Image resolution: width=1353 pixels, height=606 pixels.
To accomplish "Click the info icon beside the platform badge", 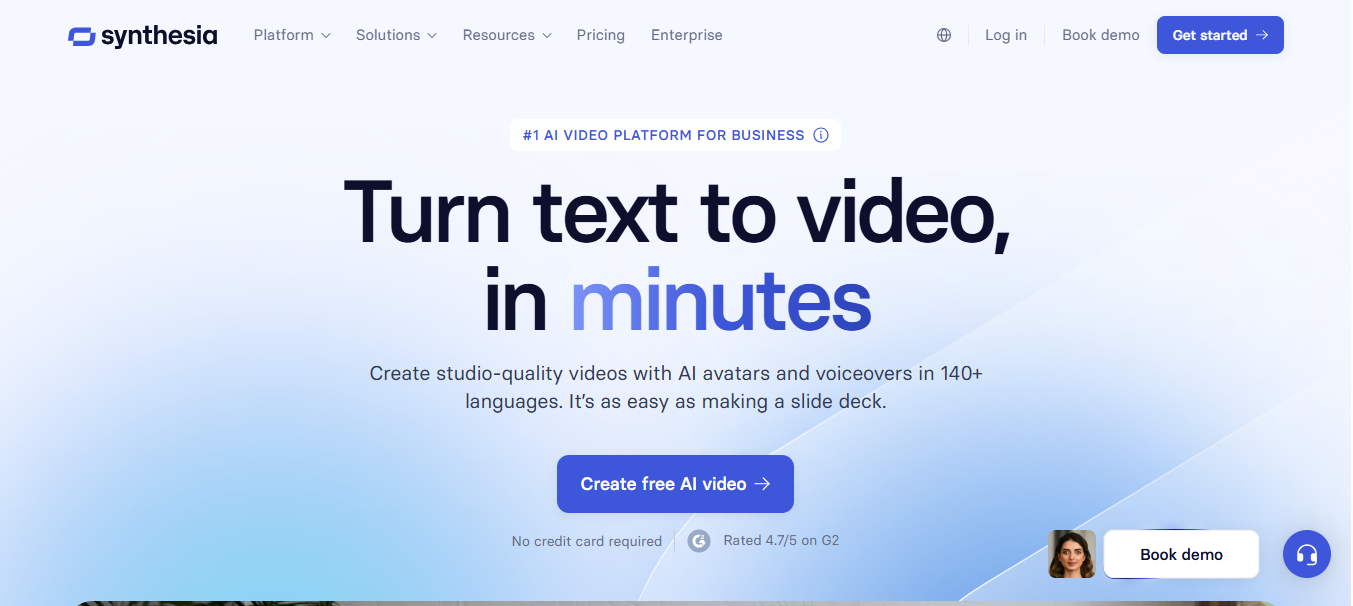I will coord(821,135).
